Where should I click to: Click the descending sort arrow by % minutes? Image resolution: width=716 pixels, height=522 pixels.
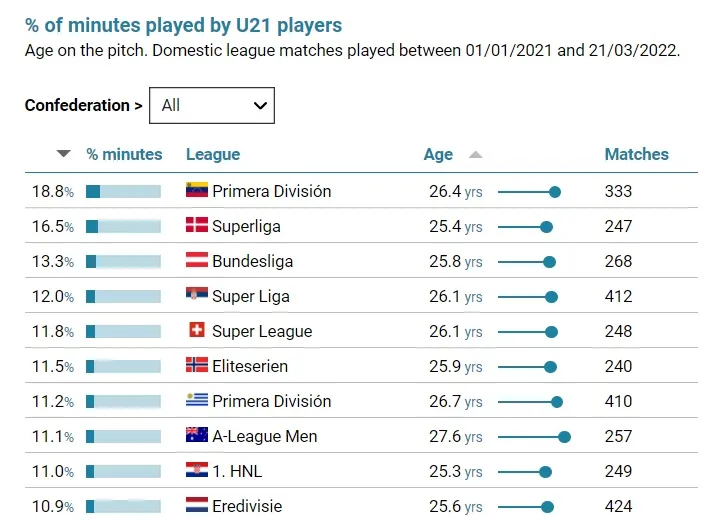point(64,154)
